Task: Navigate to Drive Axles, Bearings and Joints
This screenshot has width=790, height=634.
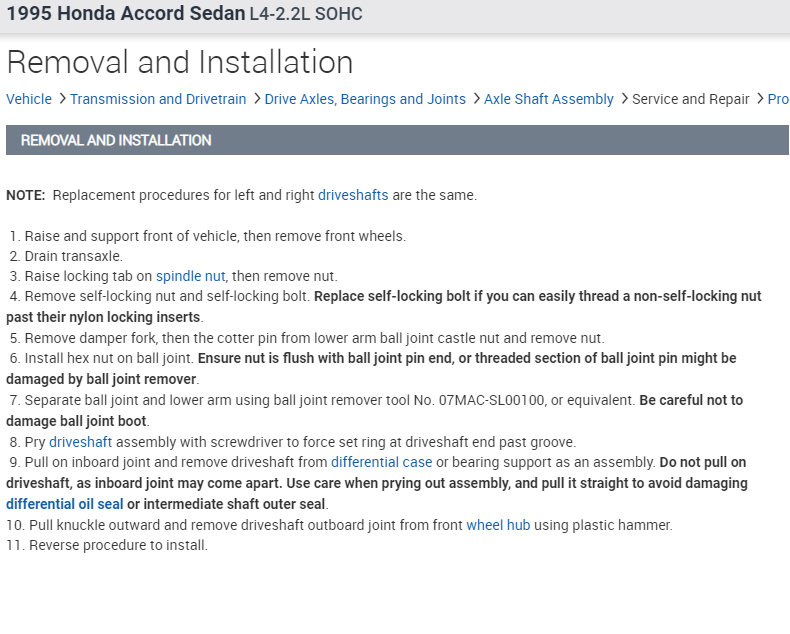Action: click(x=365, y=99)
